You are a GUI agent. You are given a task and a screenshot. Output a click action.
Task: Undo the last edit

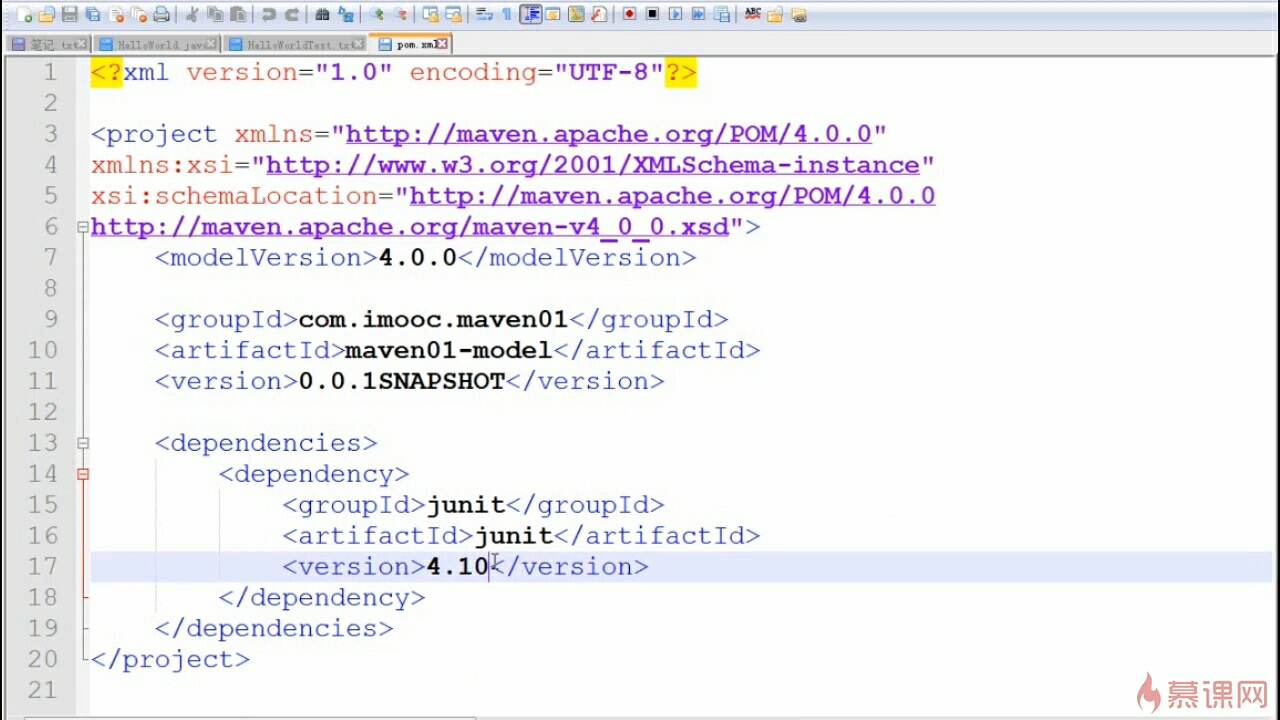pos(268,14)
